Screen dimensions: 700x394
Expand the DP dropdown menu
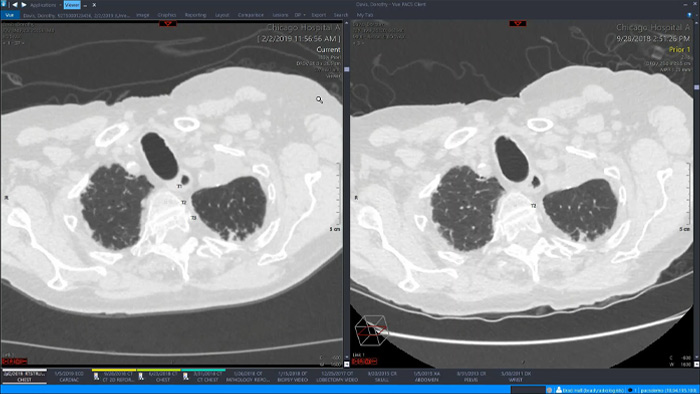click(x=300, y=15)
